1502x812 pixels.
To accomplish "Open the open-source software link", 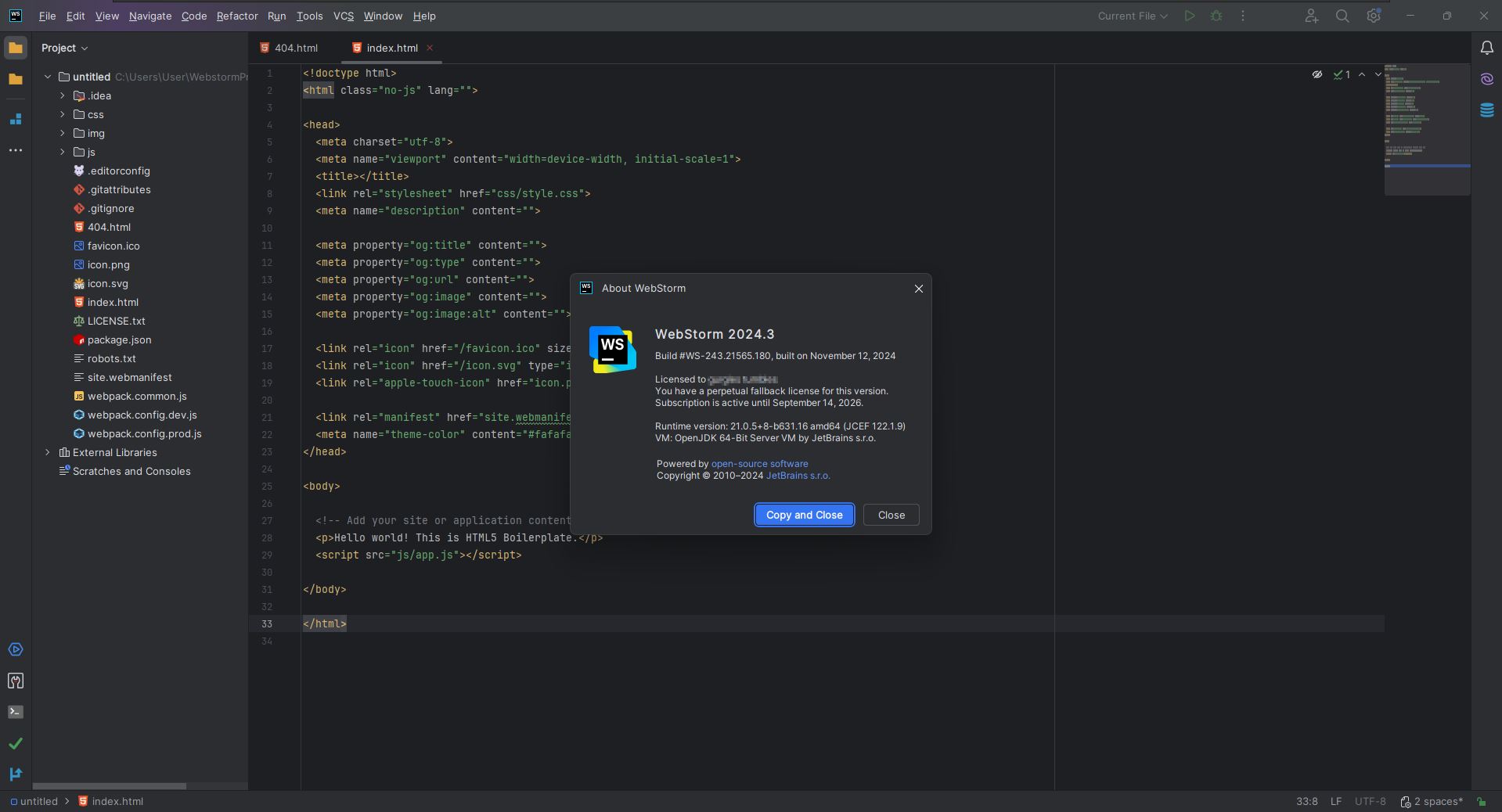I will coord(759,464).
